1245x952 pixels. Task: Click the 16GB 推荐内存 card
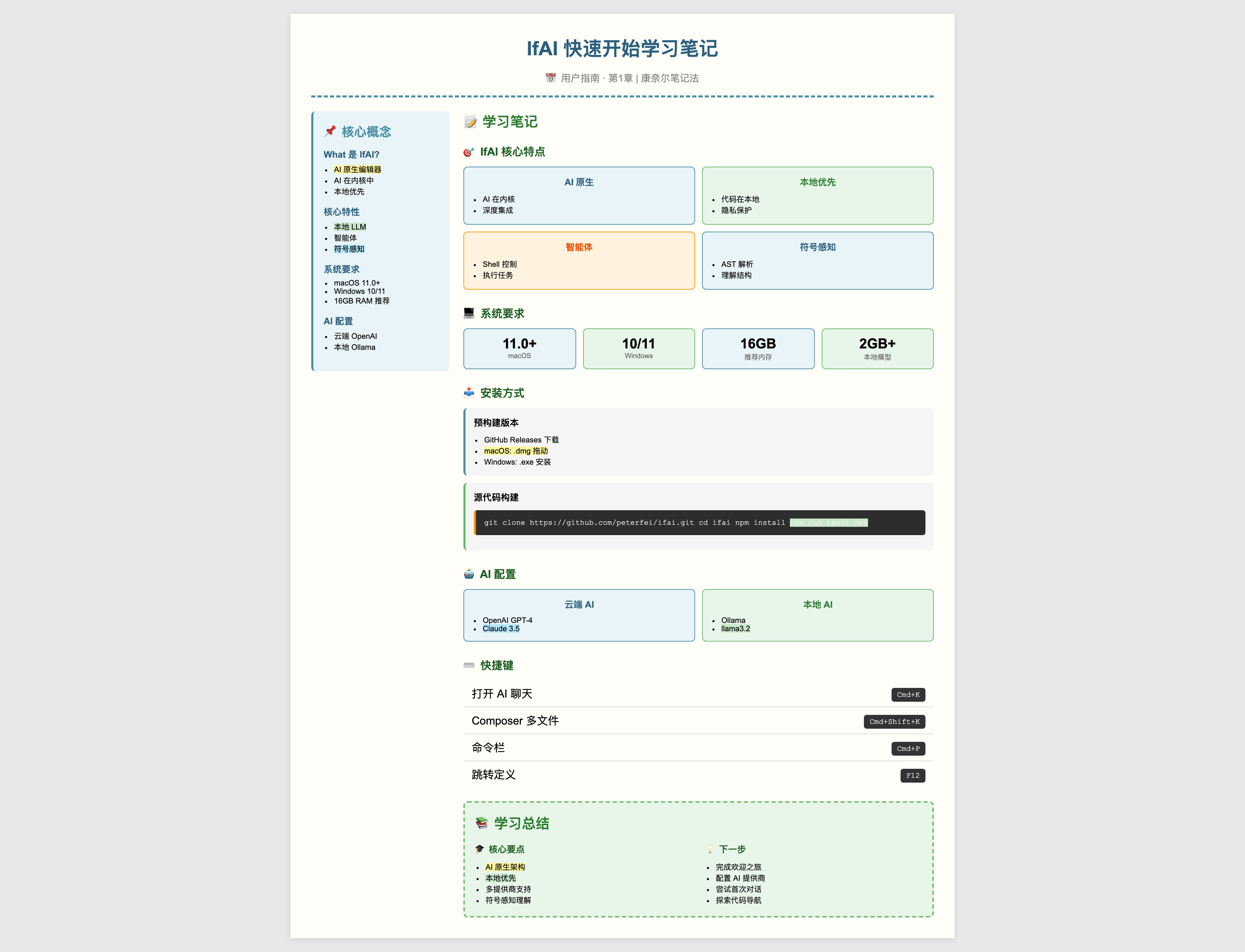click(x=757, y=348)
